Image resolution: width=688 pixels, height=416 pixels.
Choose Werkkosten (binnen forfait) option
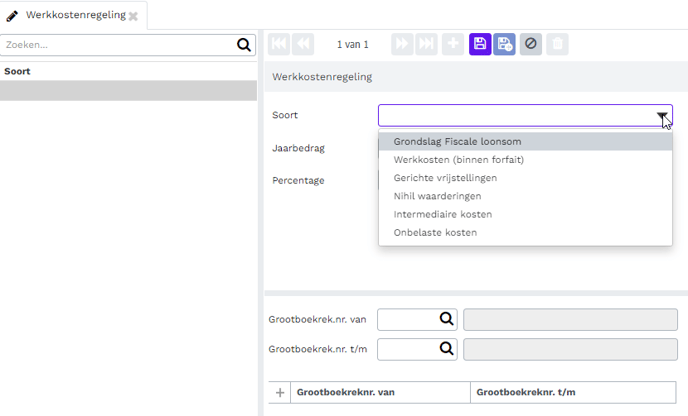coord(458,159)
